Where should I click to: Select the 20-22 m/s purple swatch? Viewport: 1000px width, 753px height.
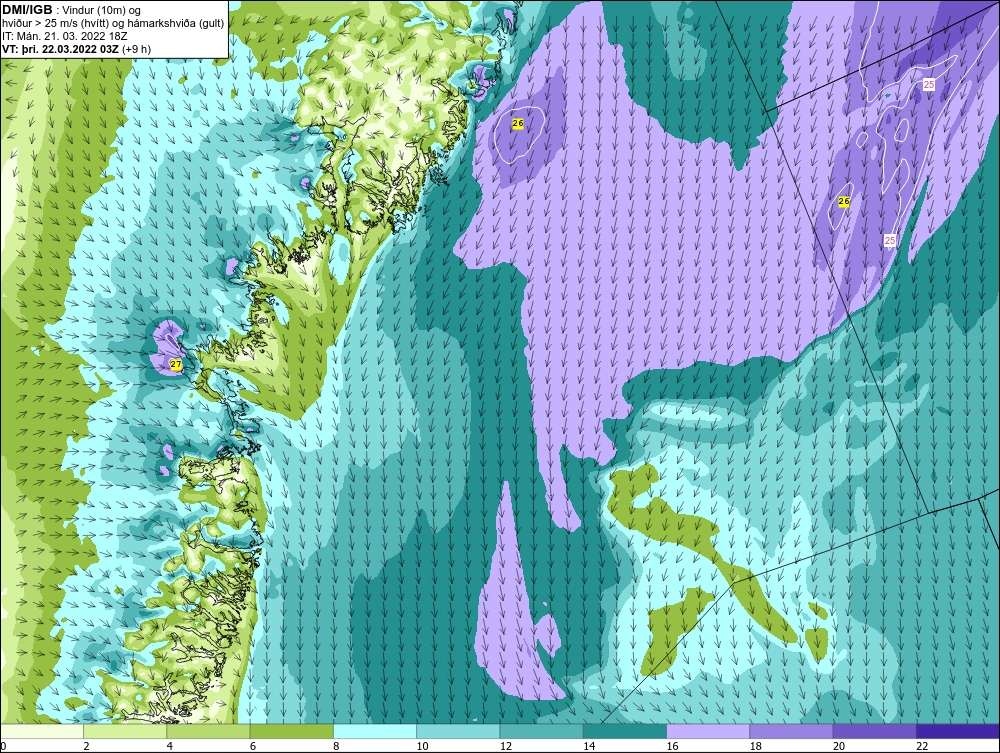tap(874, 731)
